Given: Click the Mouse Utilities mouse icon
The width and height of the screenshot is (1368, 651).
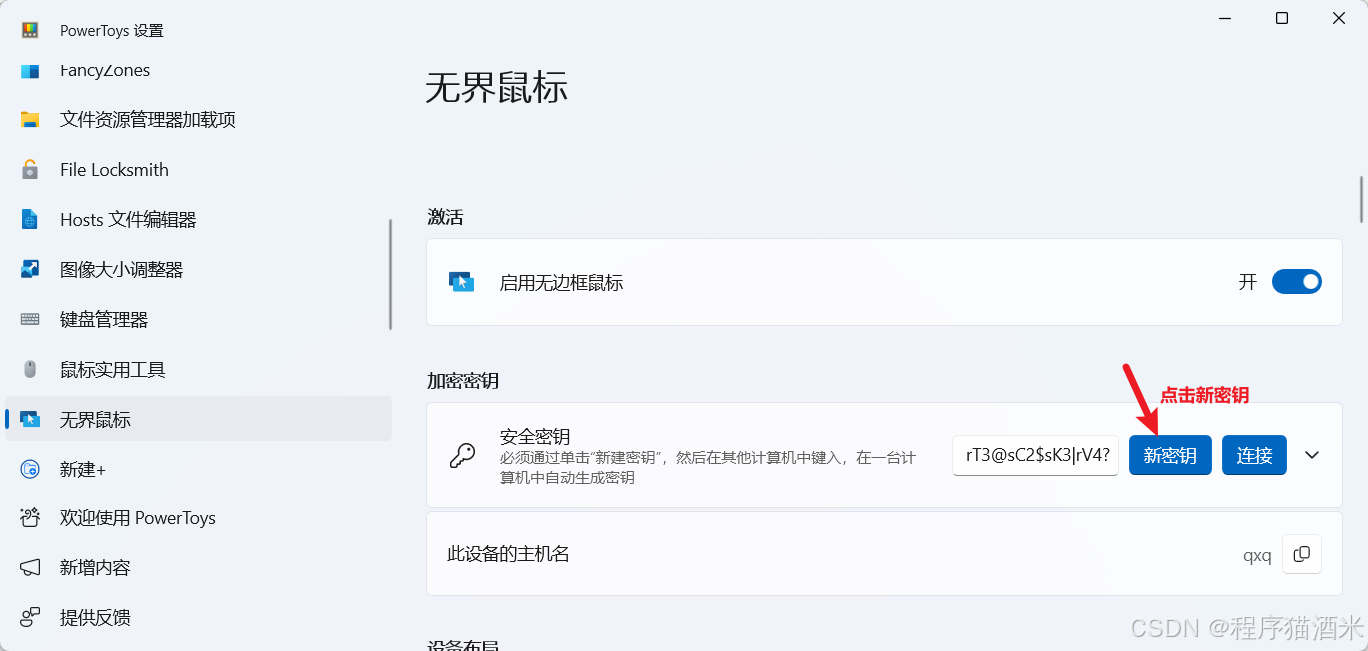Looking at the screenshot, I should tap(30, 370).
